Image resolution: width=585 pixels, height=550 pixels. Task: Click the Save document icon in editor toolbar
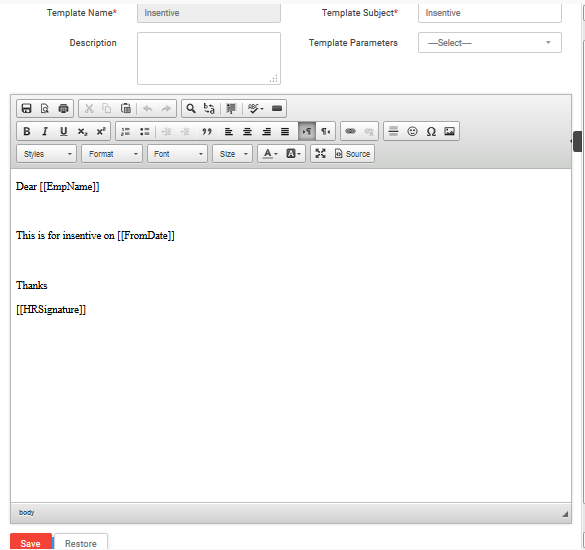tap(26, 109)
